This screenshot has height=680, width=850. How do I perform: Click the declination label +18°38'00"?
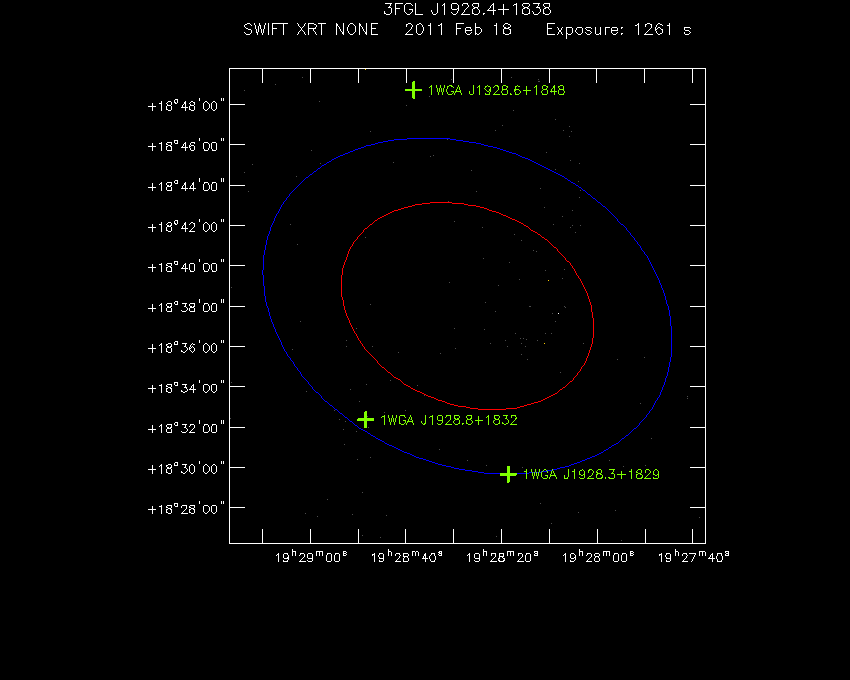[186, 307]
